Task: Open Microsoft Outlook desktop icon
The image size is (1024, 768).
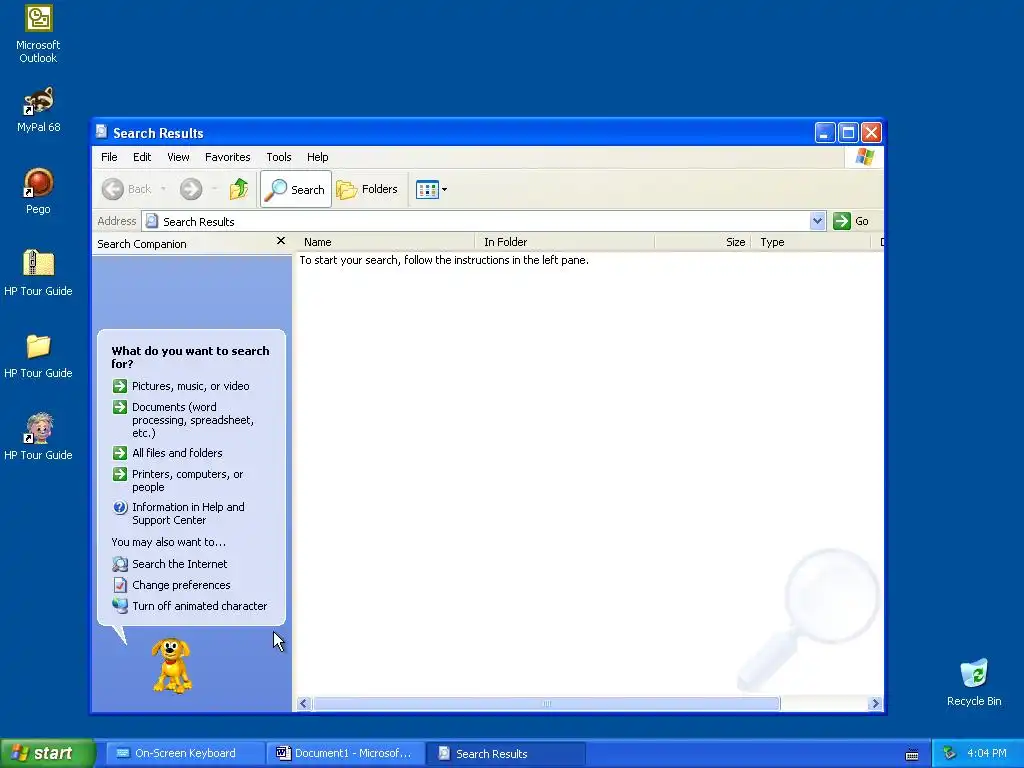Action: 38,34
